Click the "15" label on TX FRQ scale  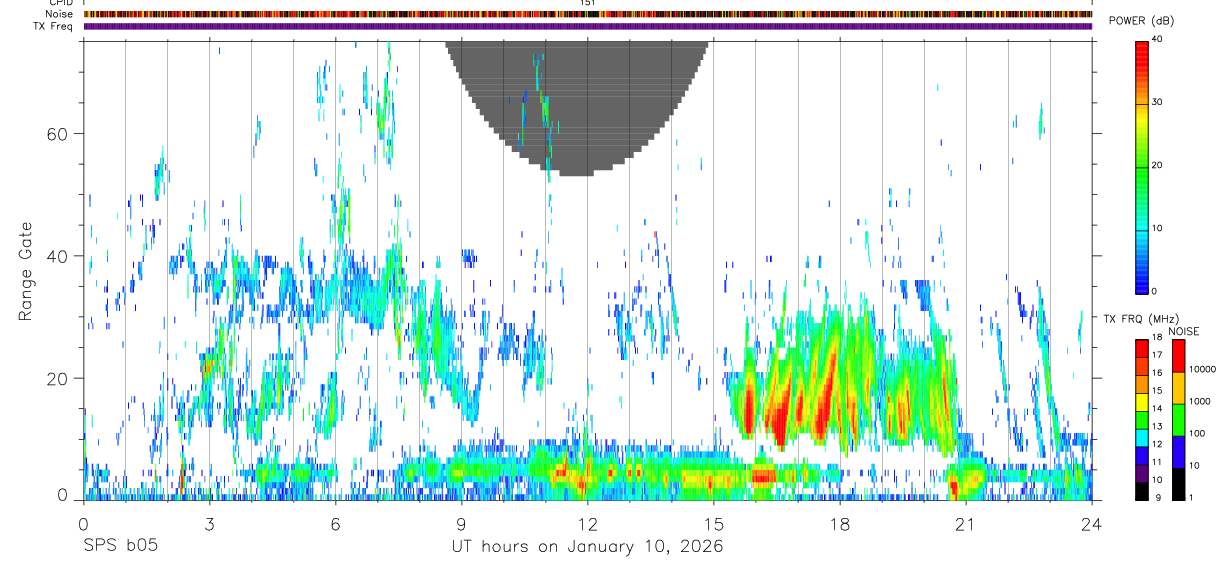[x=1157, y=391]
